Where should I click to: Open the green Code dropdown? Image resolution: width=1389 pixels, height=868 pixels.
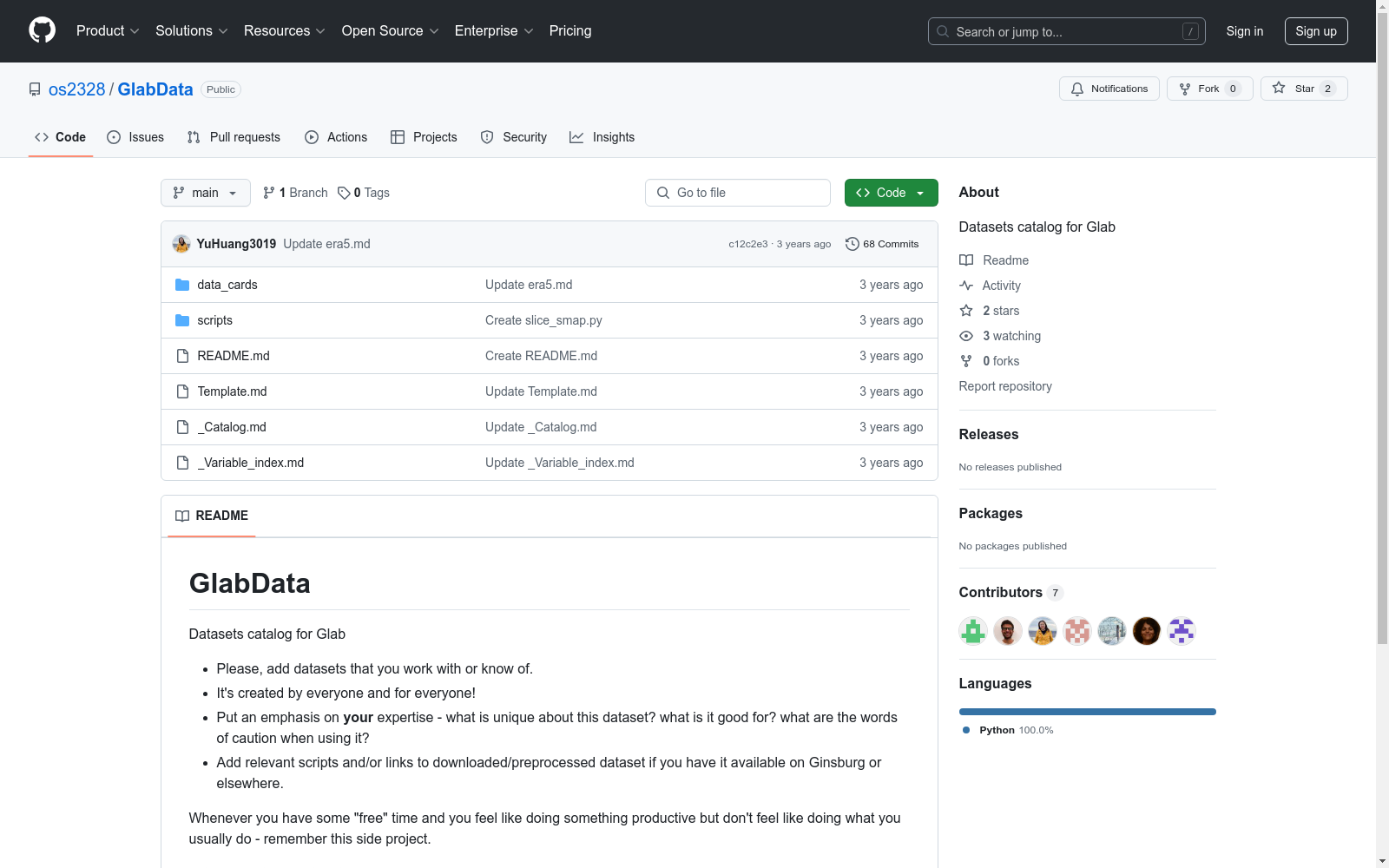click(891, 193)
